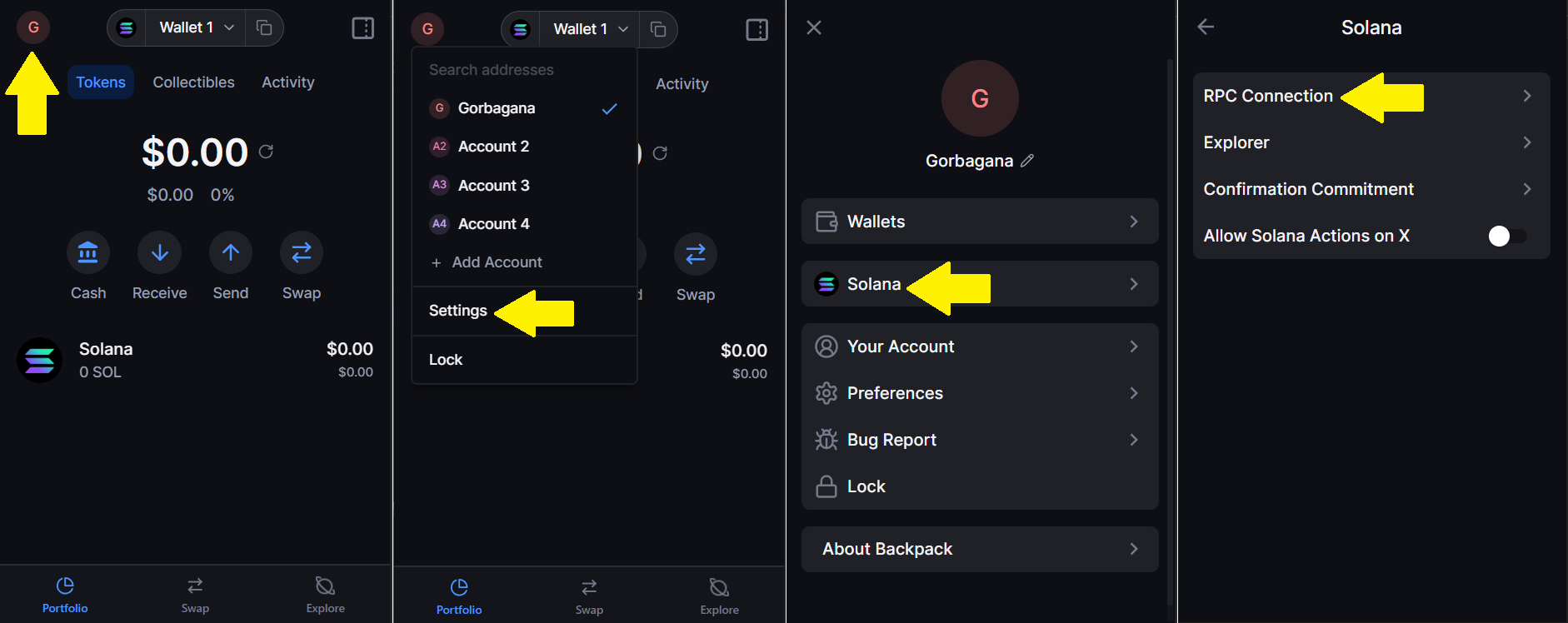The image size is (1568, 623).
Task: Switch to the Collectibles tab
Action: pos(193,82)
